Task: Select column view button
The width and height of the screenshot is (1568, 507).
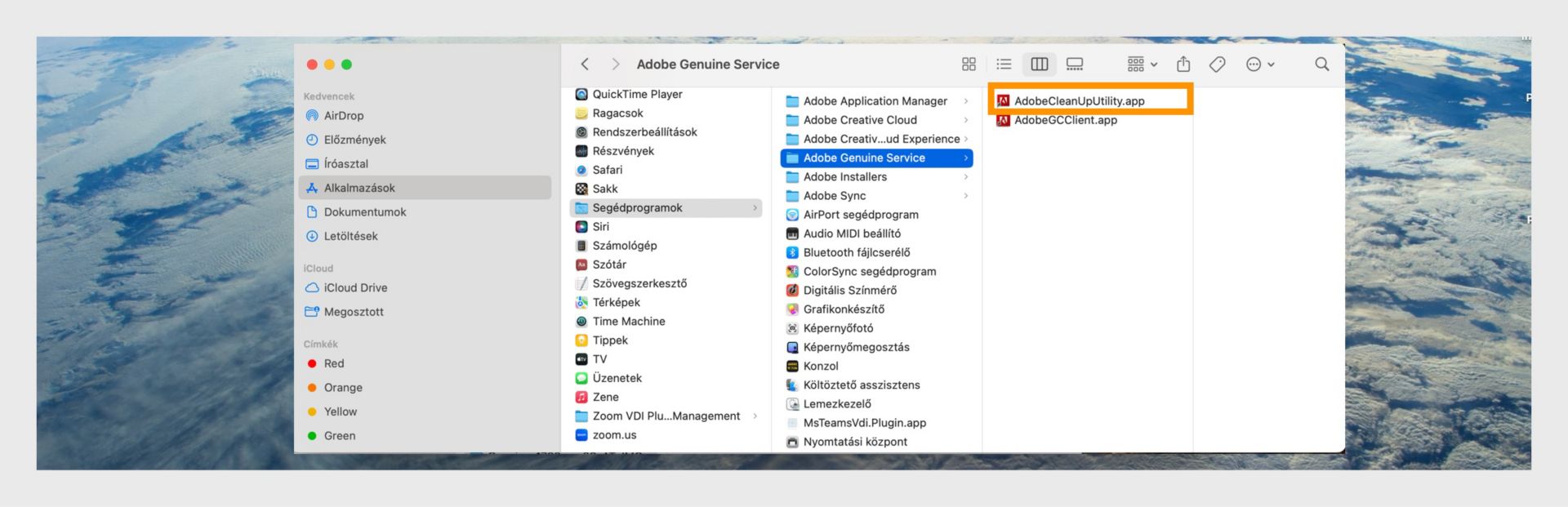Action: tap(1040, 64)
